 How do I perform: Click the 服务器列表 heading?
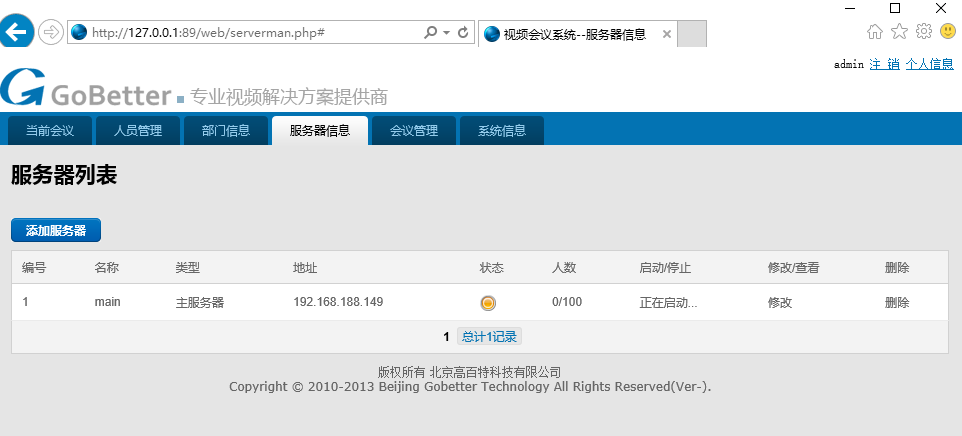[64, 176]
